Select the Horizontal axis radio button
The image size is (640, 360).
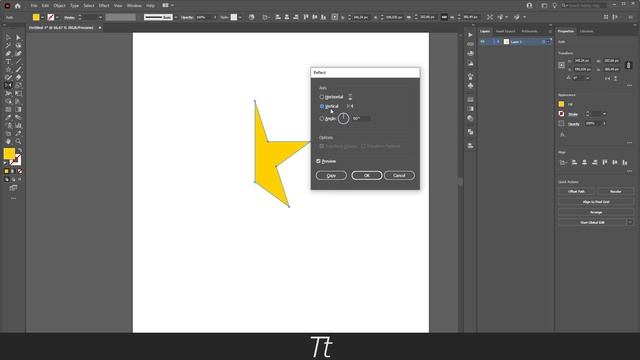(x=322, y=97)
